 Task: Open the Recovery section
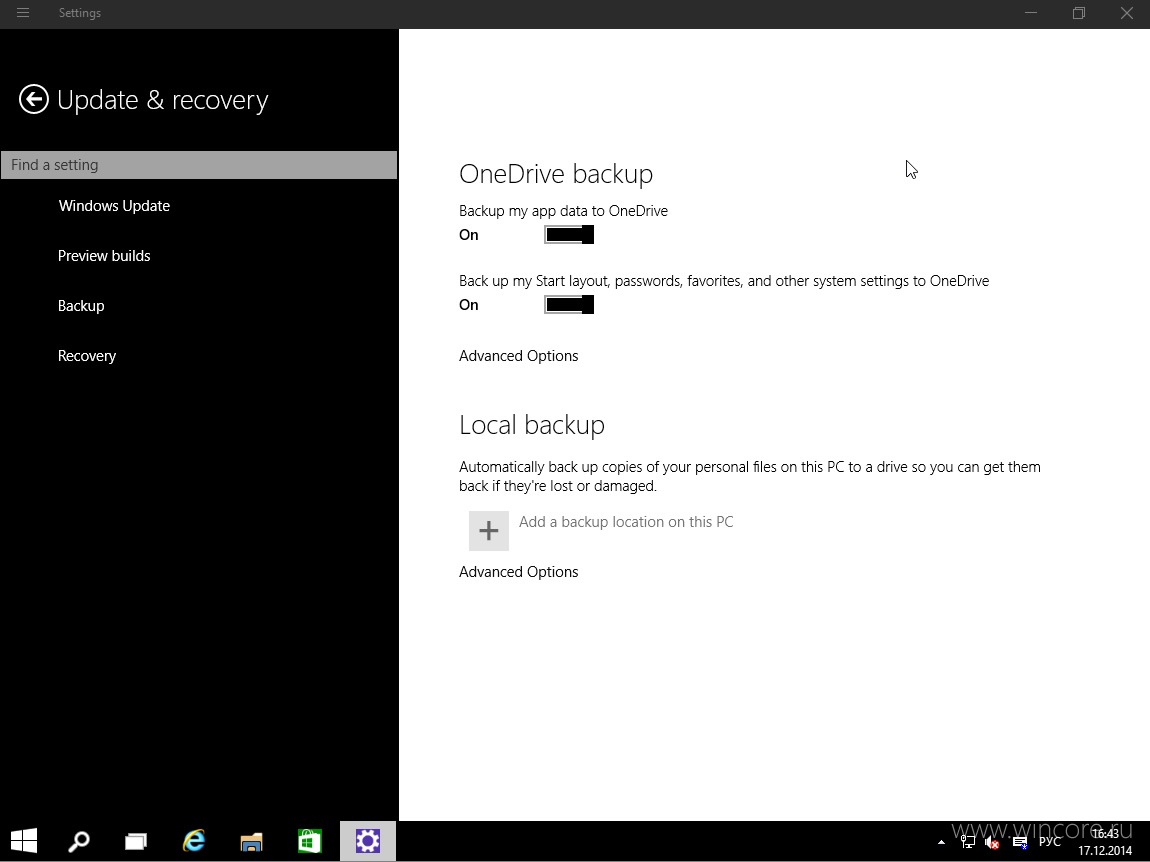pos(87,356)
